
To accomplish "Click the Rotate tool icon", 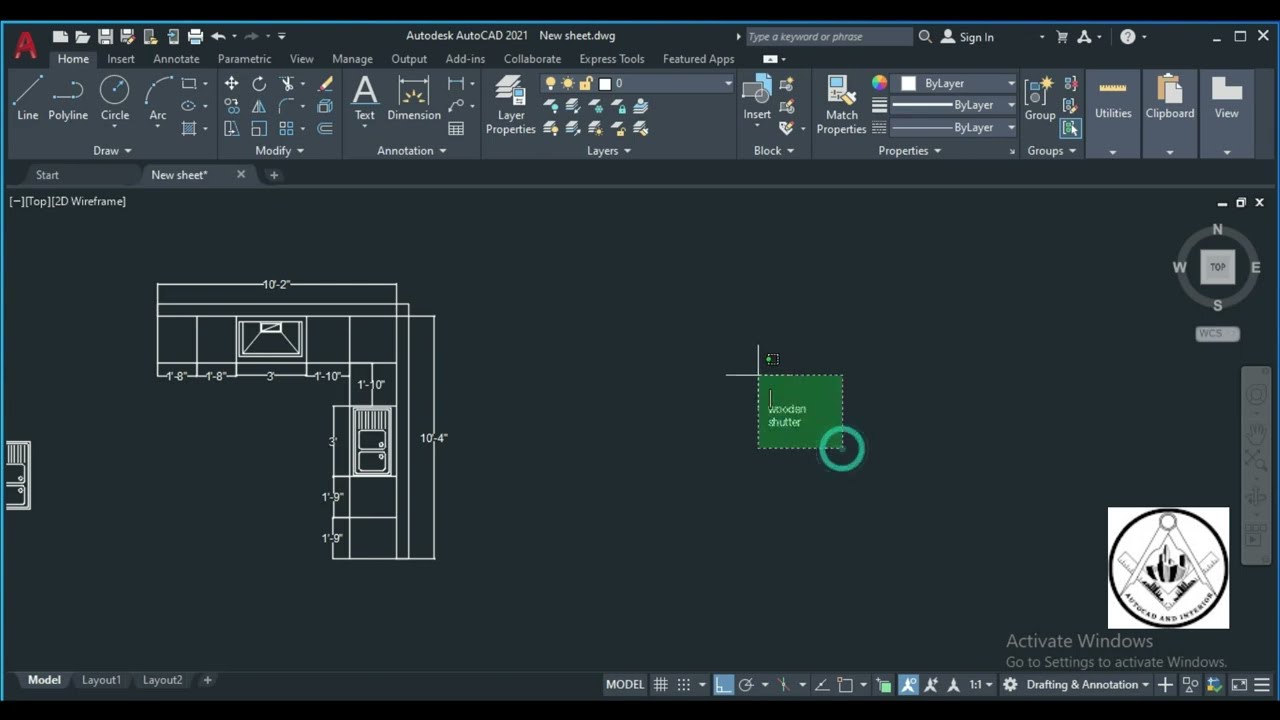I will 259,84.
